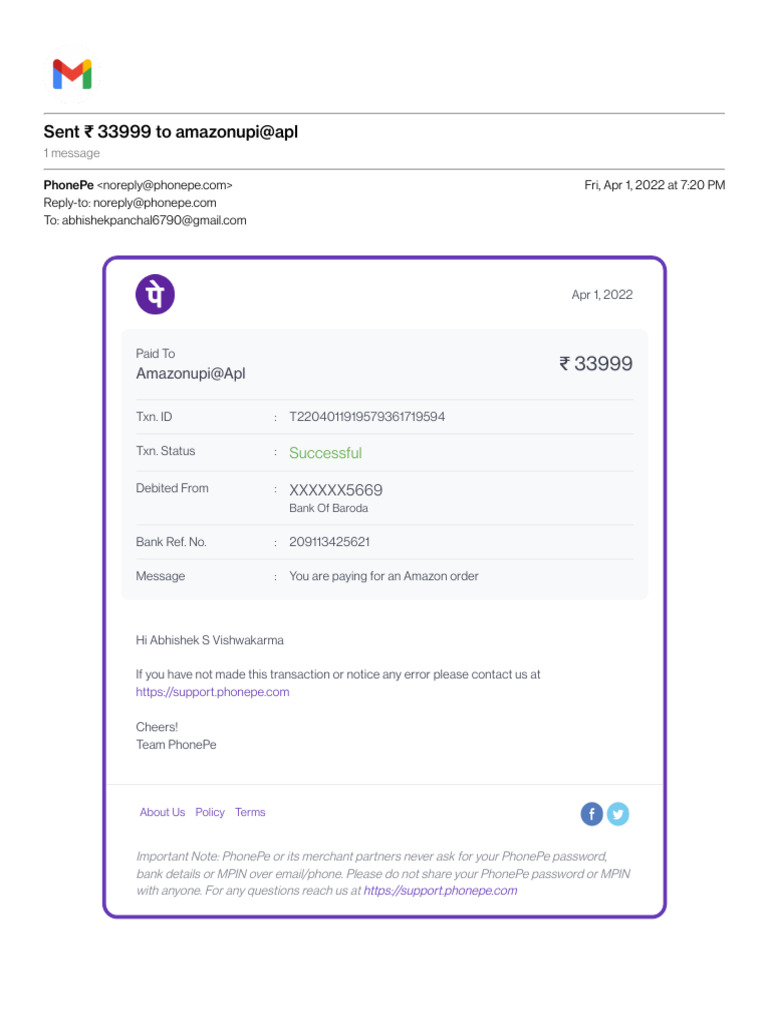Click the Bank Ref. No. value 209113425621
This screenshot has width=768, height=1024.
pos(329,541)
